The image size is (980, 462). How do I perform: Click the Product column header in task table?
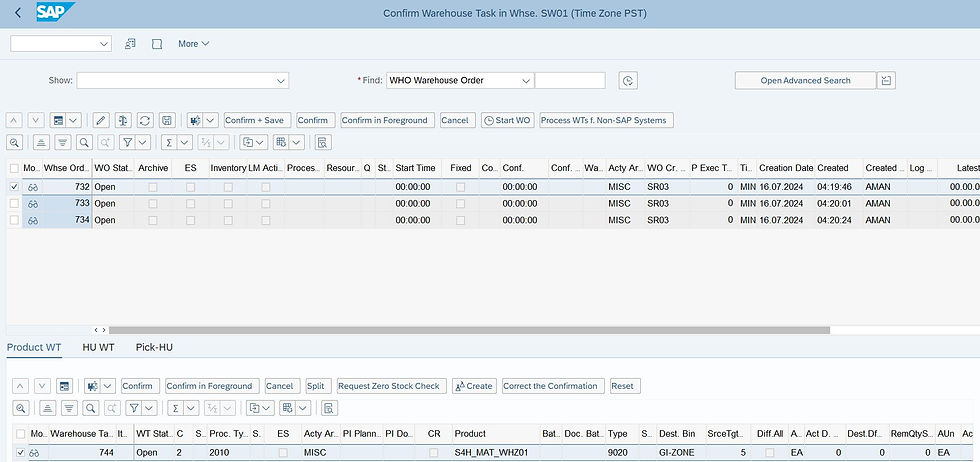[496, 433]
